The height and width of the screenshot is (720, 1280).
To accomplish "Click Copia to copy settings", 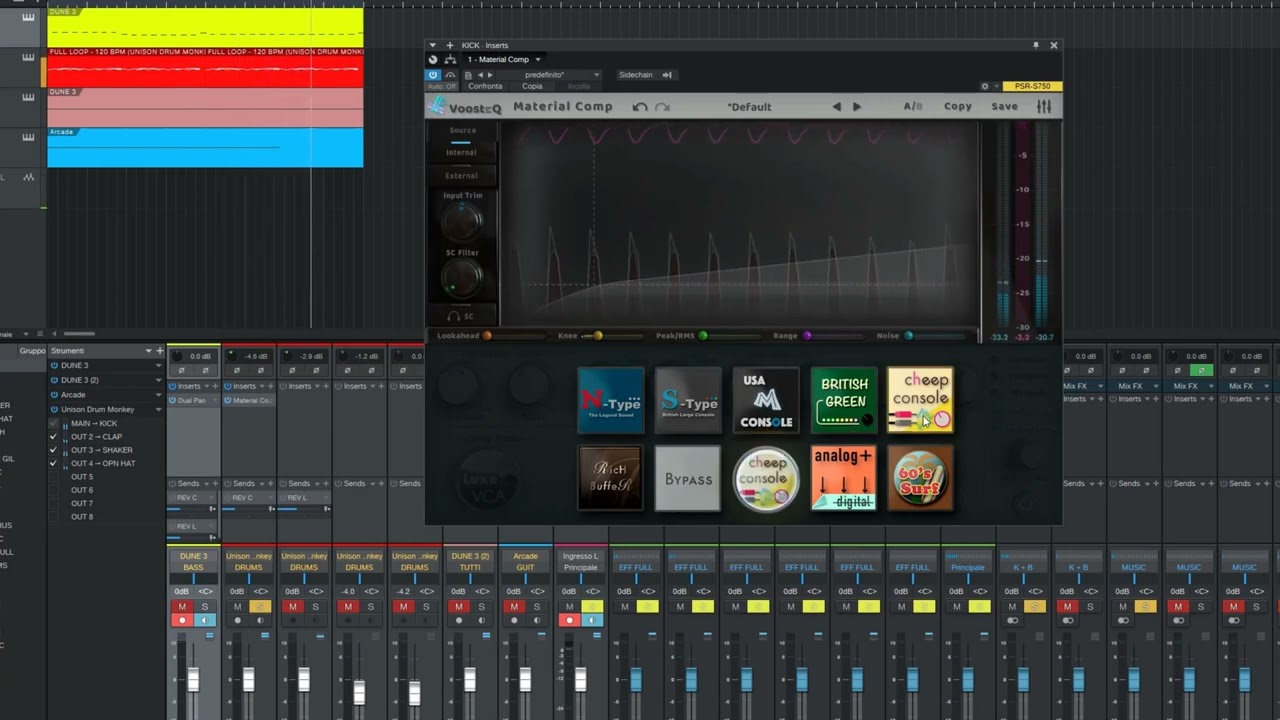I will pos(532,87).
